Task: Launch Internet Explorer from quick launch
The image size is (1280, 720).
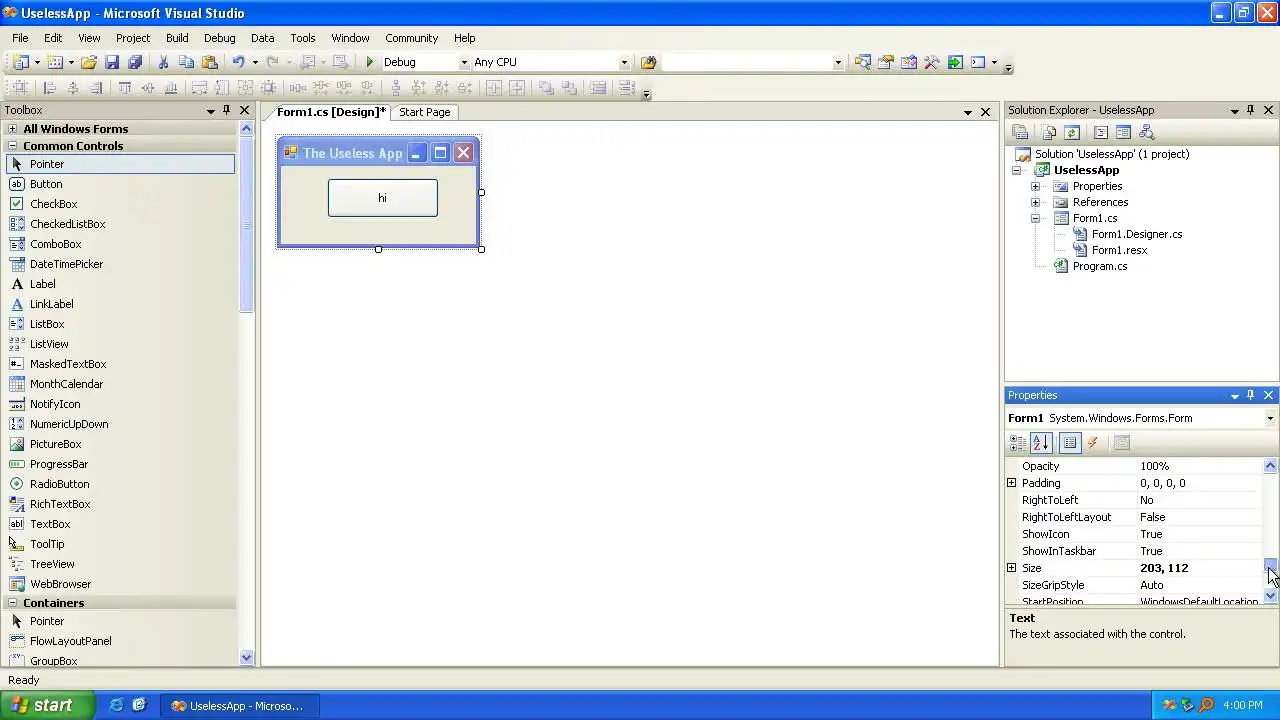Action: tap(116, 705)
